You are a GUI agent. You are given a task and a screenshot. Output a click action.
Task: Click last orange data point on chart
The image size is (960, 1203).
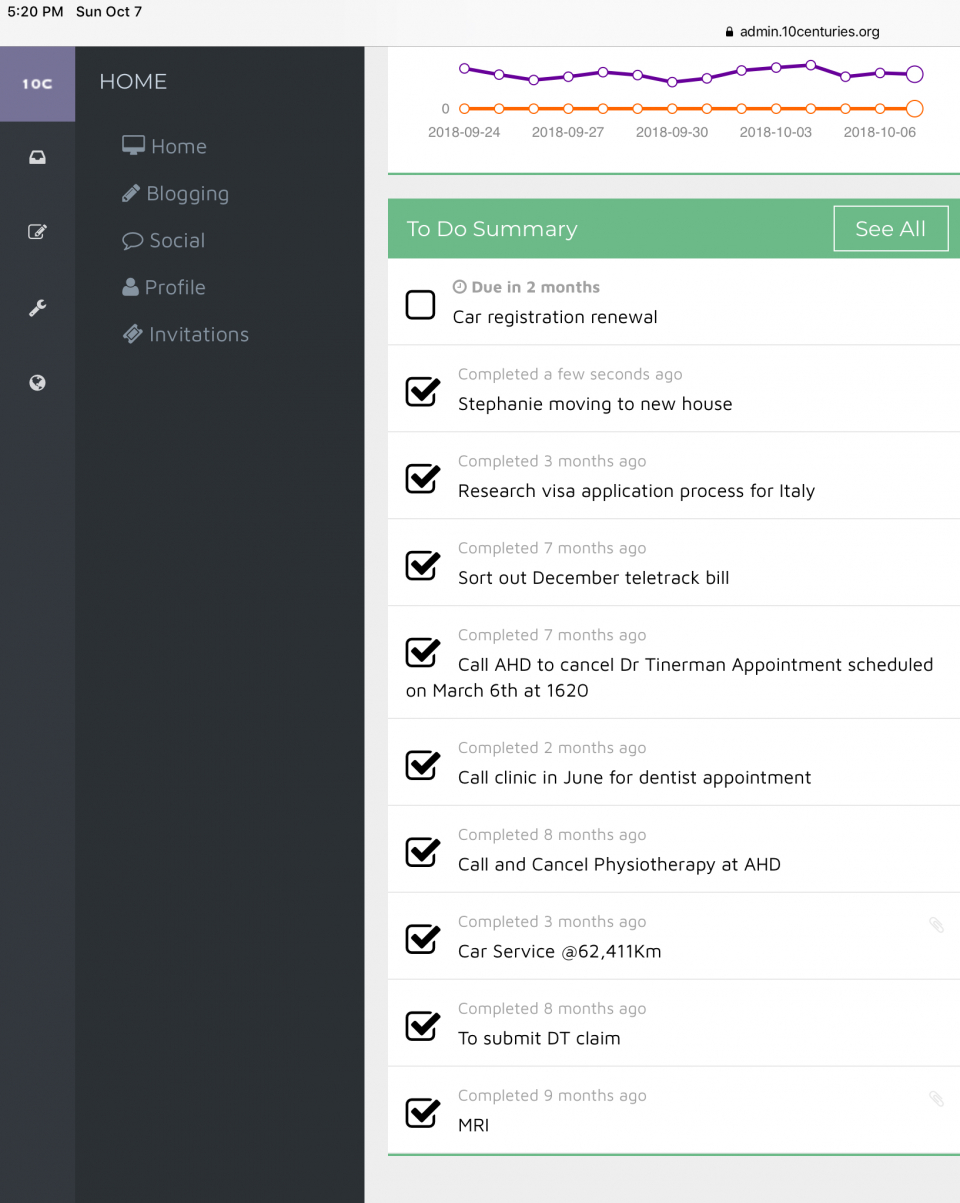pos(914,109)
